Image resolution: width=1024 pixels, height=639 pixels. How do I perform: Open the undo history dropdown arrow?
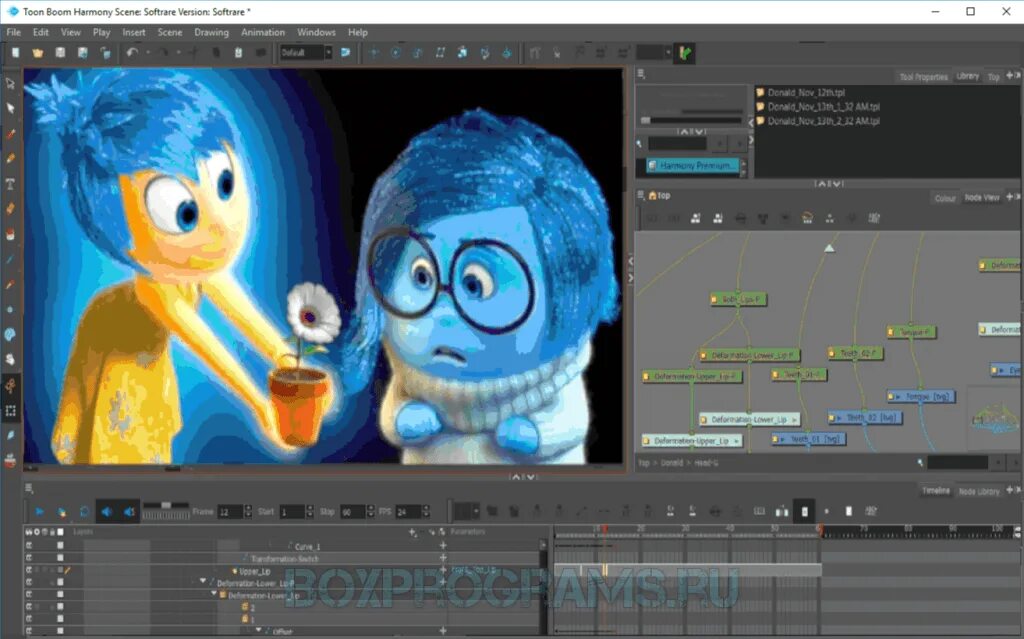148,53
